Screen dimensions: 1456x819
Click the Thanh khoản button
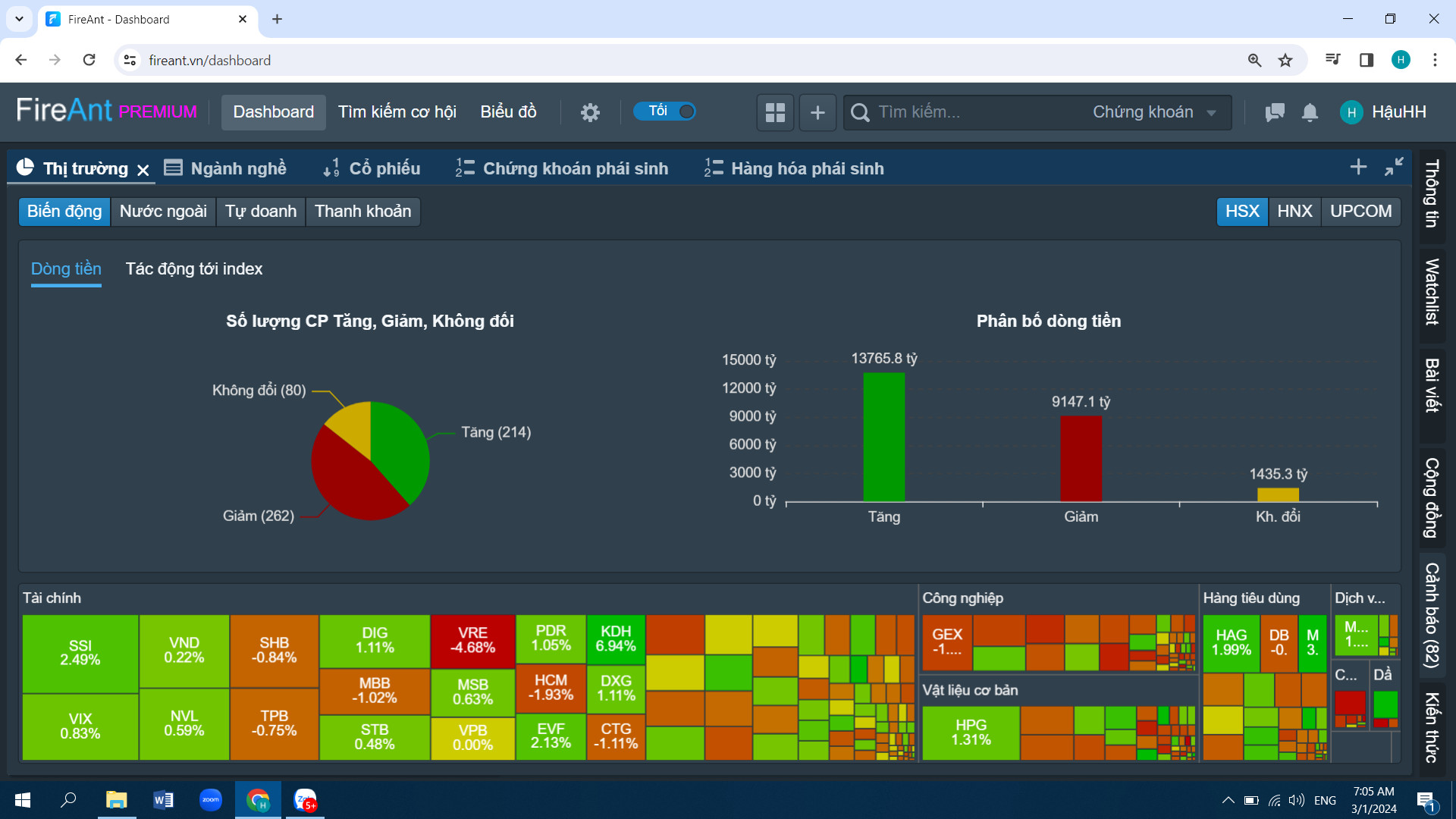pyautogui.click(x=362, y=211)
